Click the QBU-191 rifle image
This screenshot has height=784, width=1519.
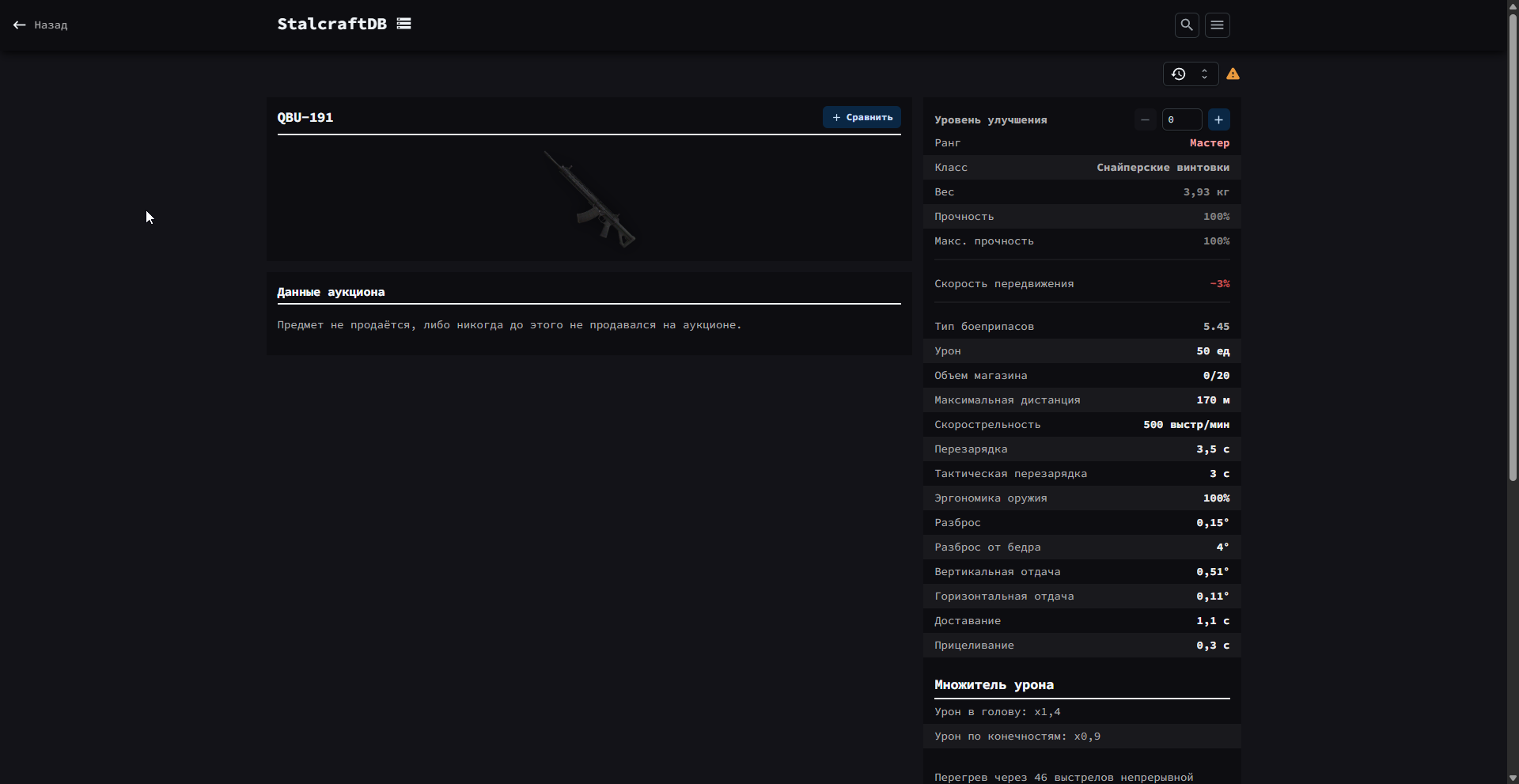589,199
